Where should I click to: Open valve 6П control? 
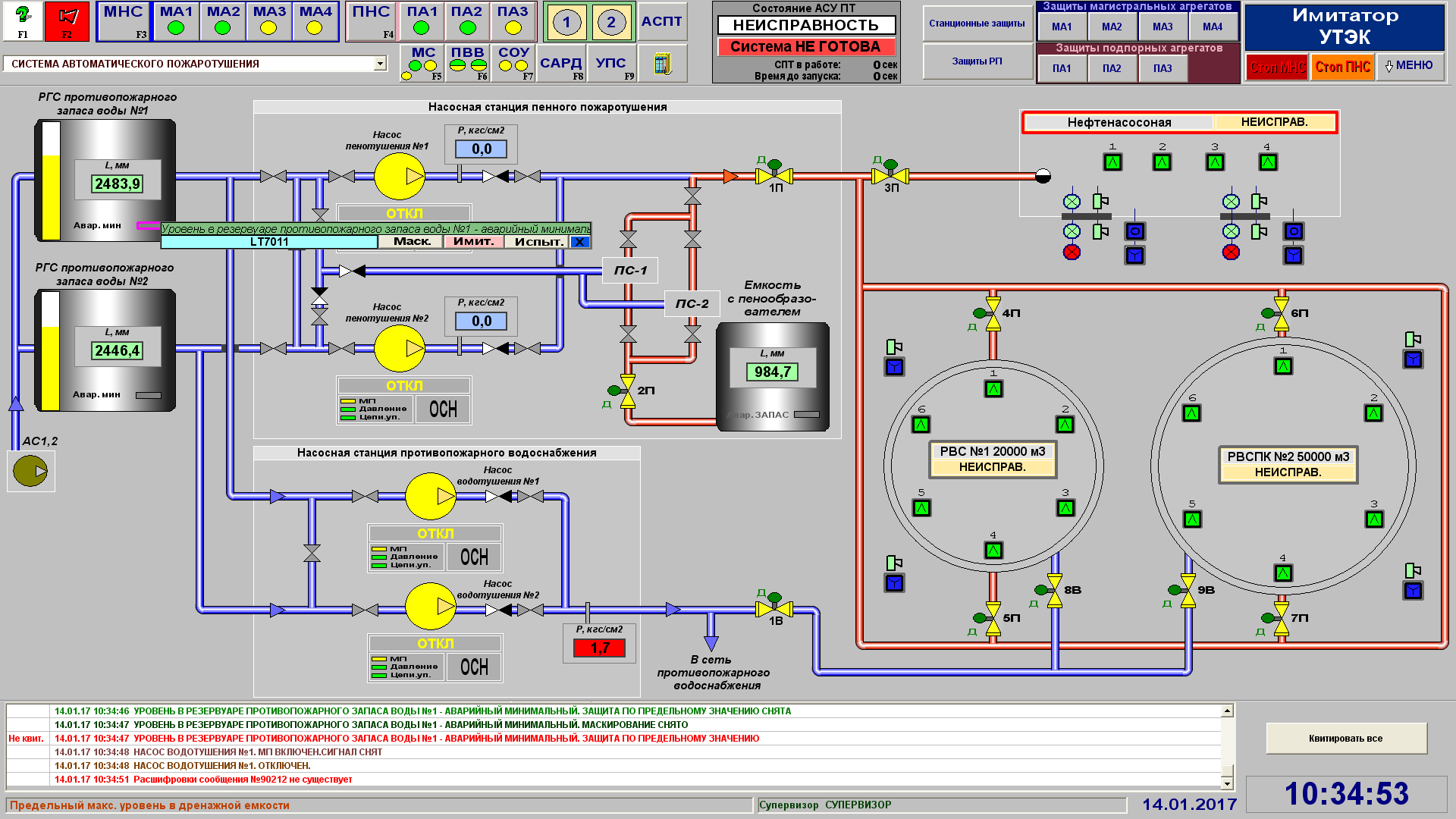tap(1280, 313)
